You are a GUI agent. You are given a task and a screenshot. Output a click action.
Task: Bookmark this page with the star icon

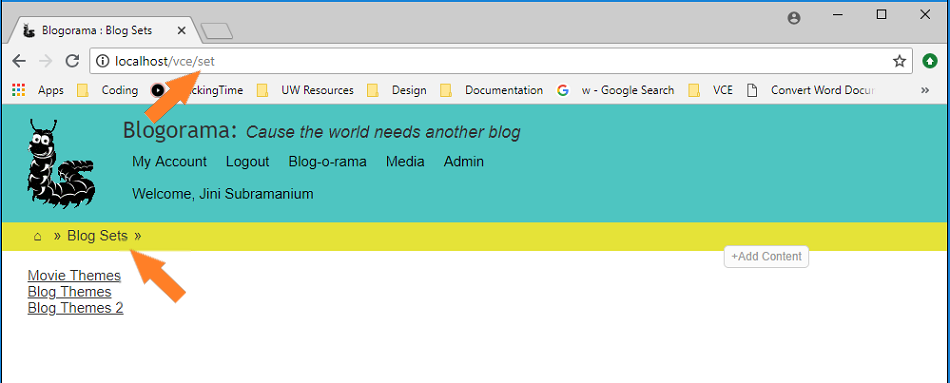[899, 61]
